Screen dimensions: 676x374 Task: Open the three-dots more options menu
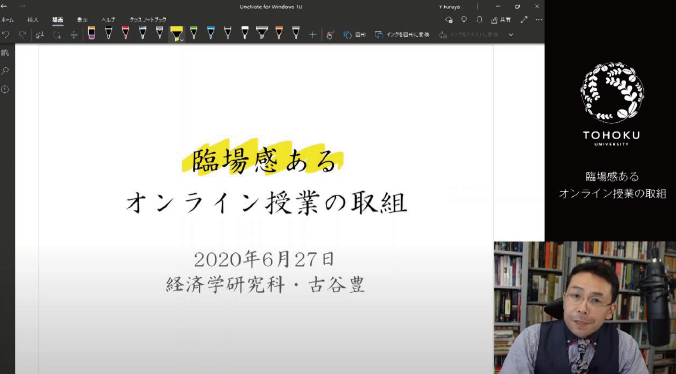[x=539, y=19]
